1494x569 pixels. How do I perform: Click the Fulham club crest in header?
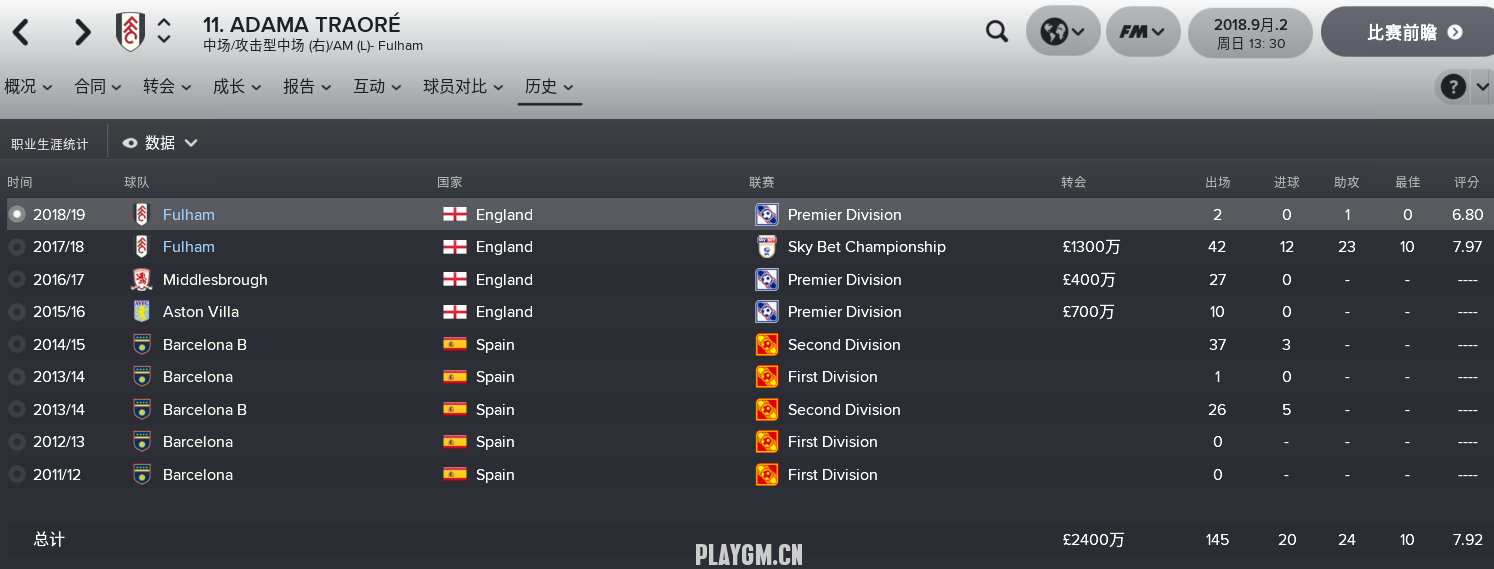point(130,32)
